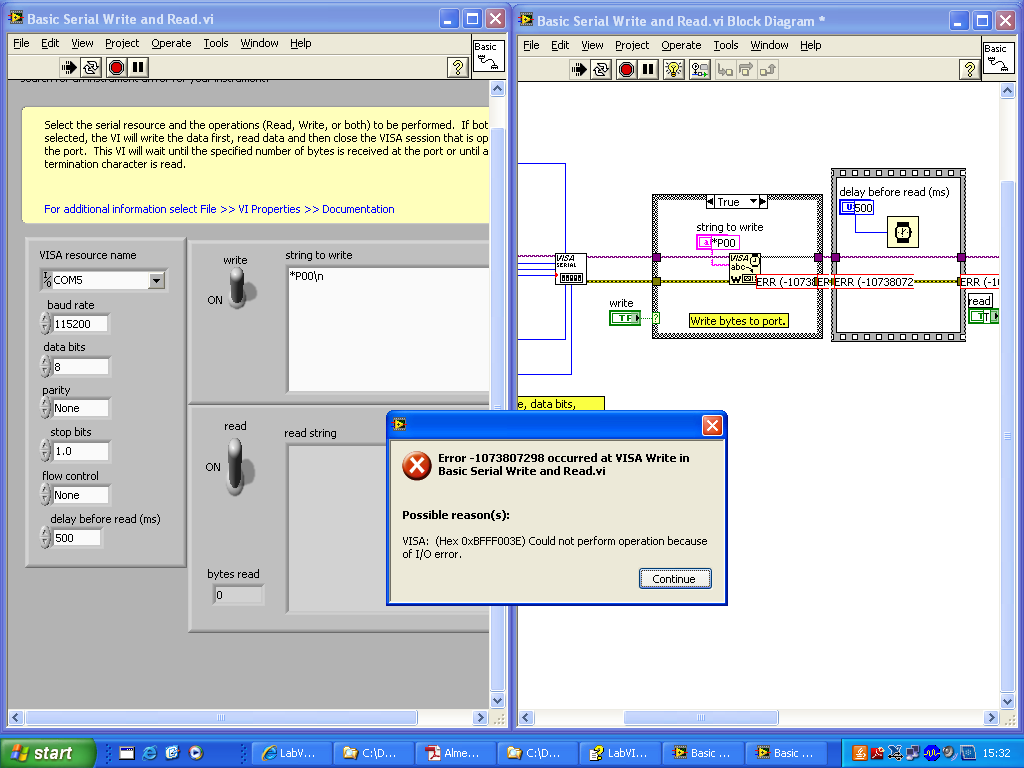Image resolution: width=1024 pixels, height=768 pixels.
Task: Click delay before read field 500
Action: (76, 537)
